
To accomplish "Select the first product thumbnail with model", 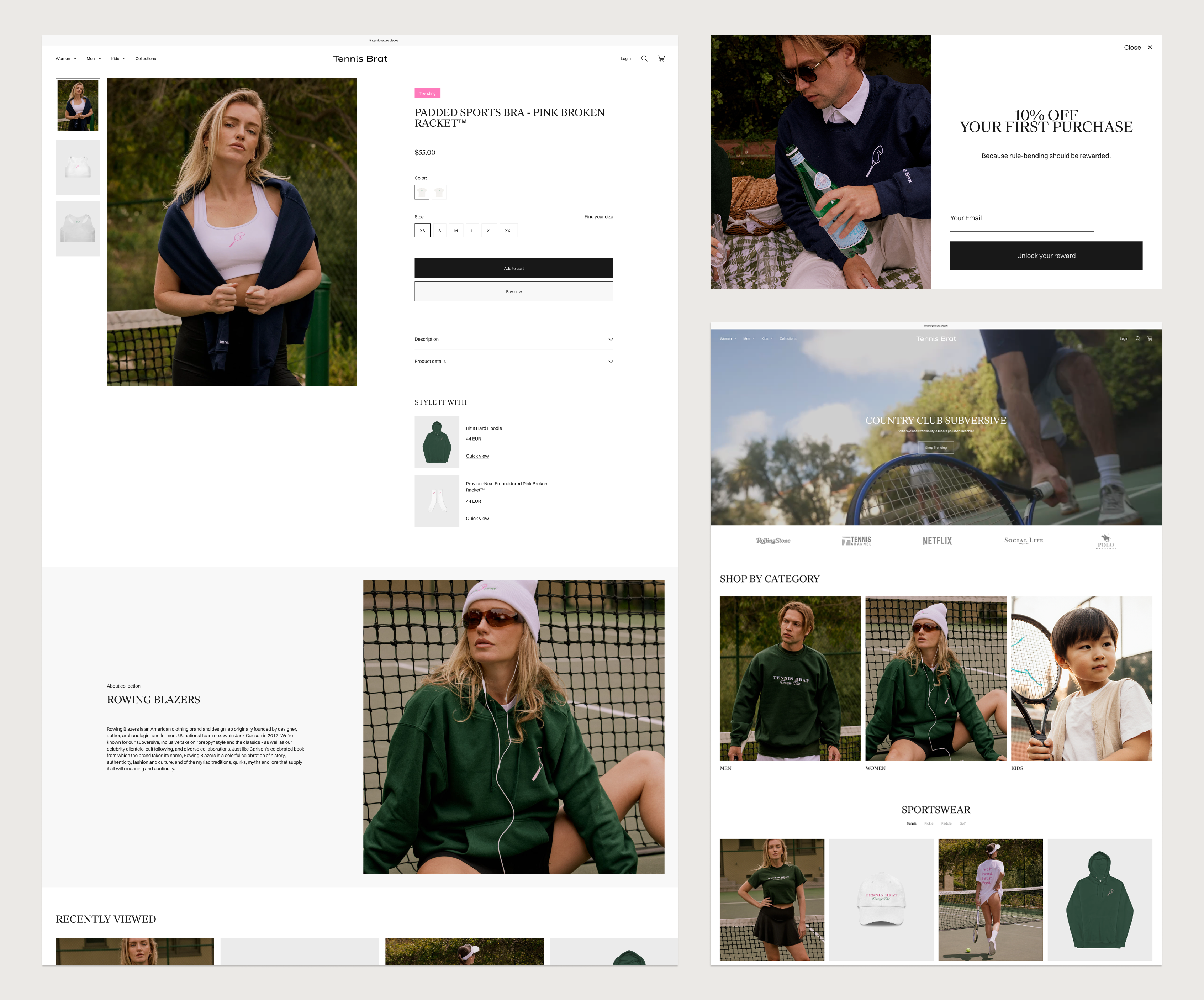I will (x=78, y=105).
